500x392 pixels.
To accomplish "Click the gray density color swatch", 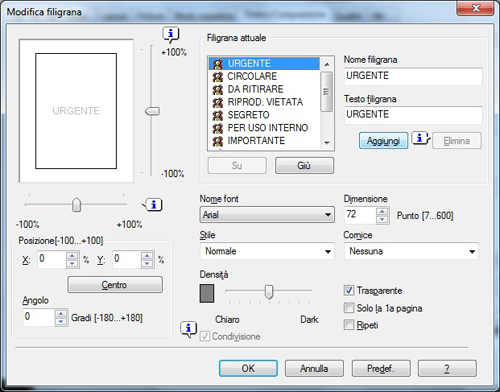I will pyautogui.click(x=207, y=293).
